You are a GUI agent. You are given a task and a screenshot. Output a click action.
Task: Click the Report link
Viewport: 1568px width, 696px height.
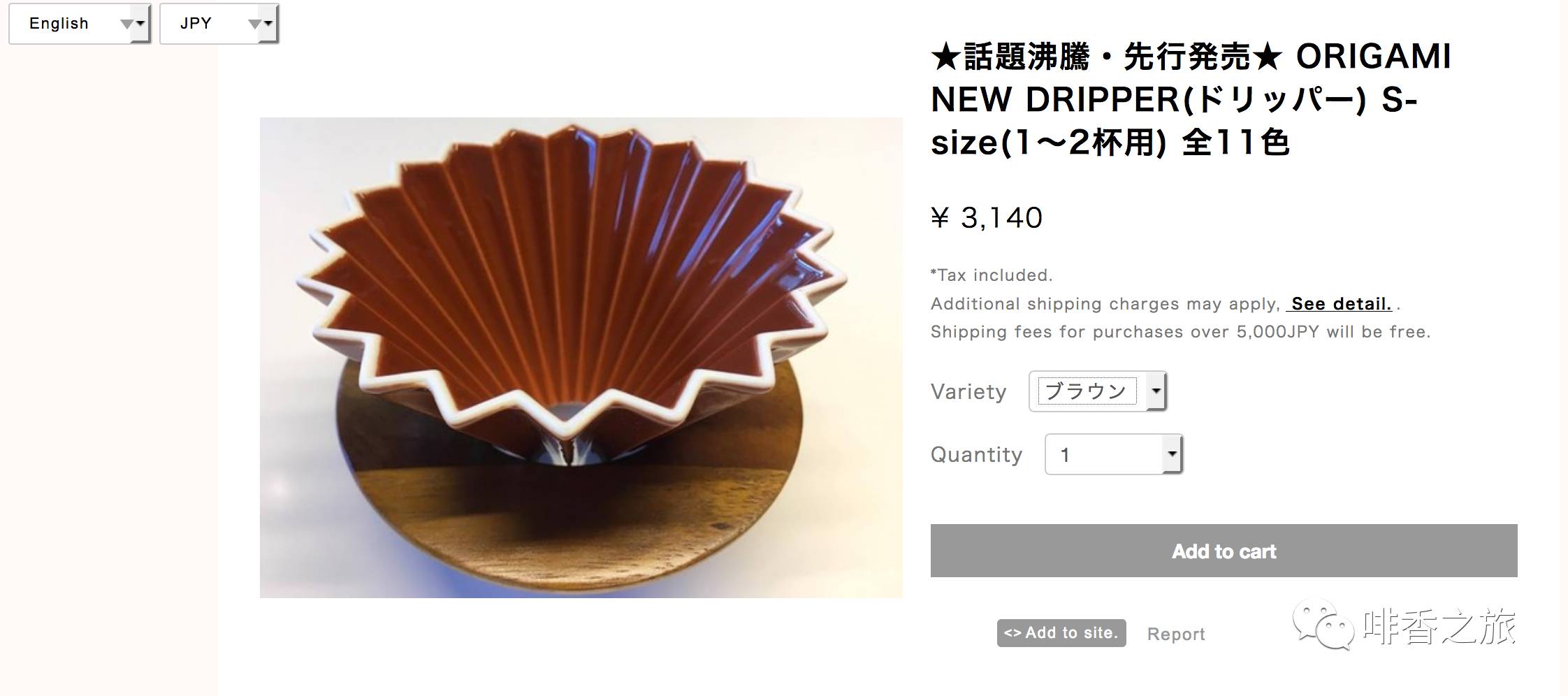[1176, 634]
